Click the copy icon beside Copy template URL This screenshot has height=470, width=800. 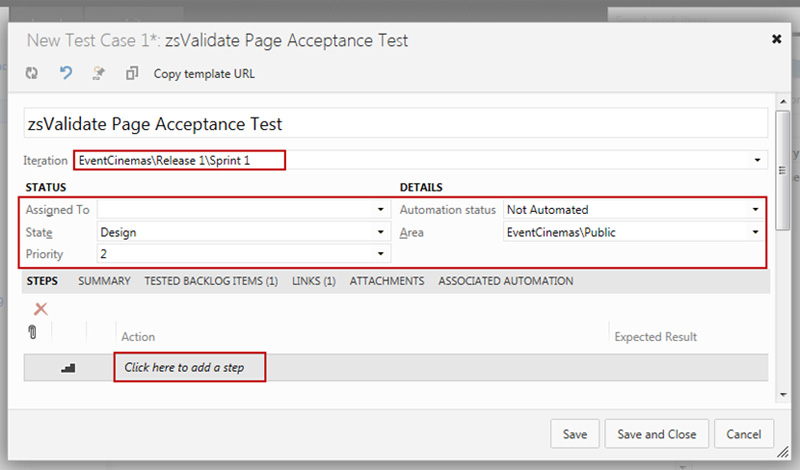pyautogui.click(x=132, y=74)
